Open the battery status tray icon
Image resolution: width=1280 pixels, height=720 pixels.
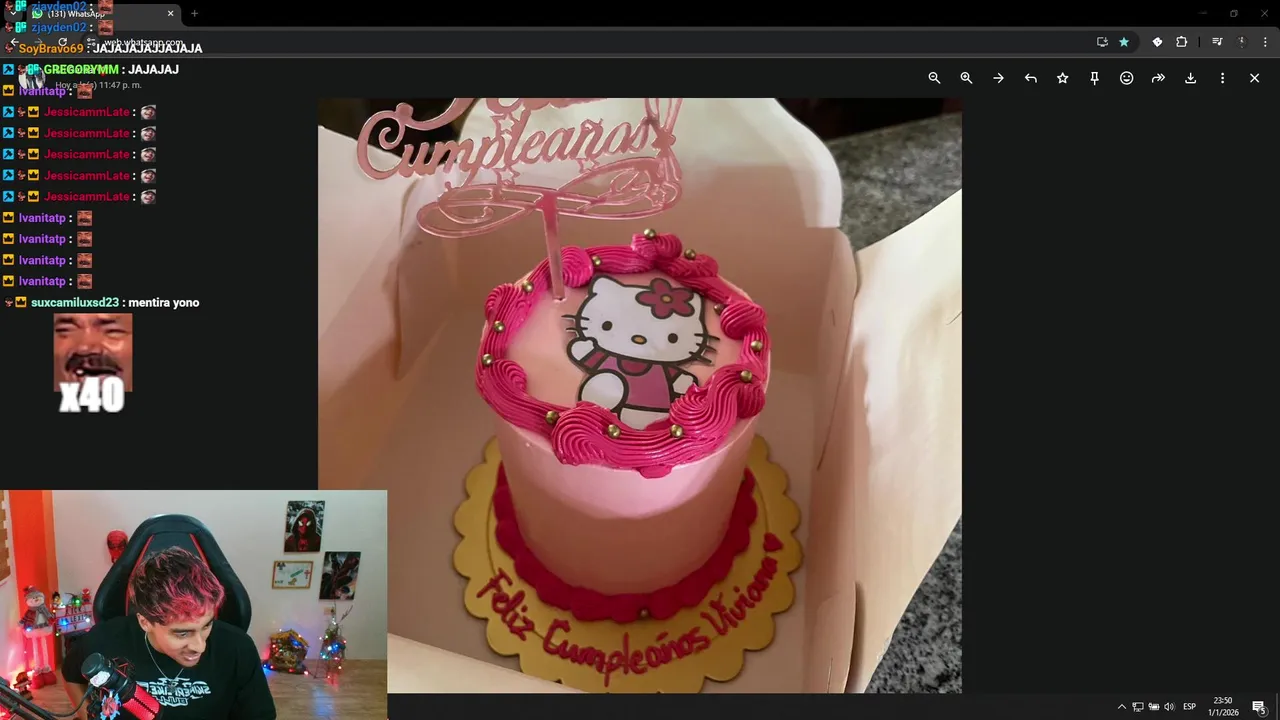pyautogui.click(x=1153, y=707)
